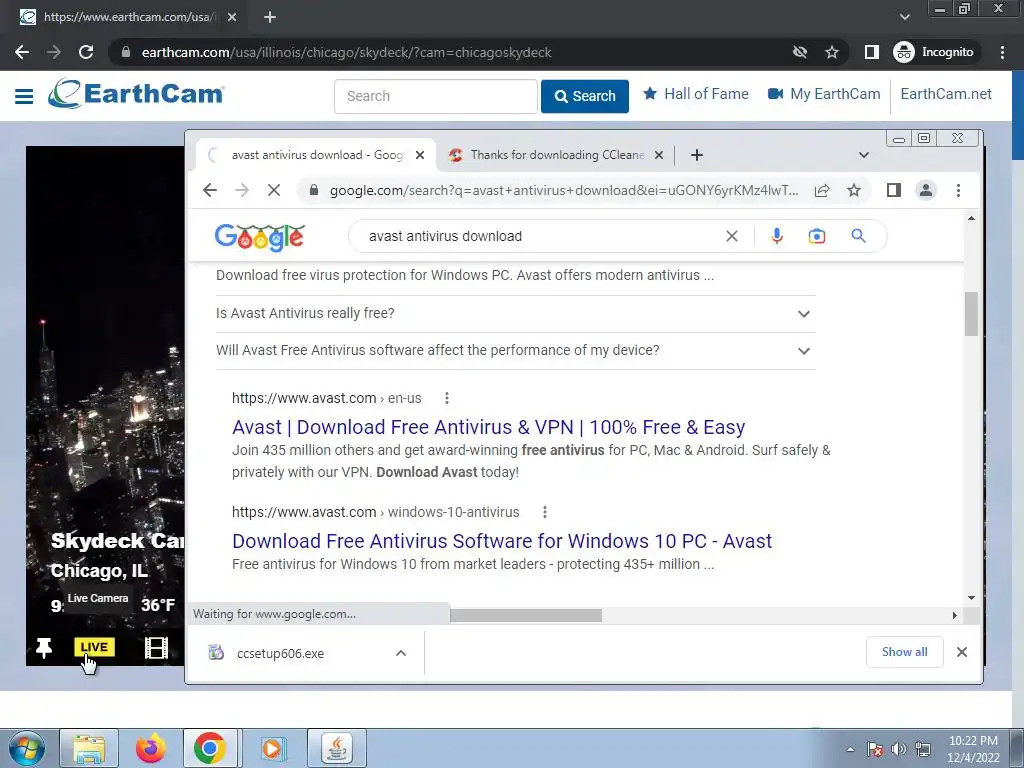The image size is (1024, 768).
Task: Close the downloads bar
Action: [x=961, y=652]
